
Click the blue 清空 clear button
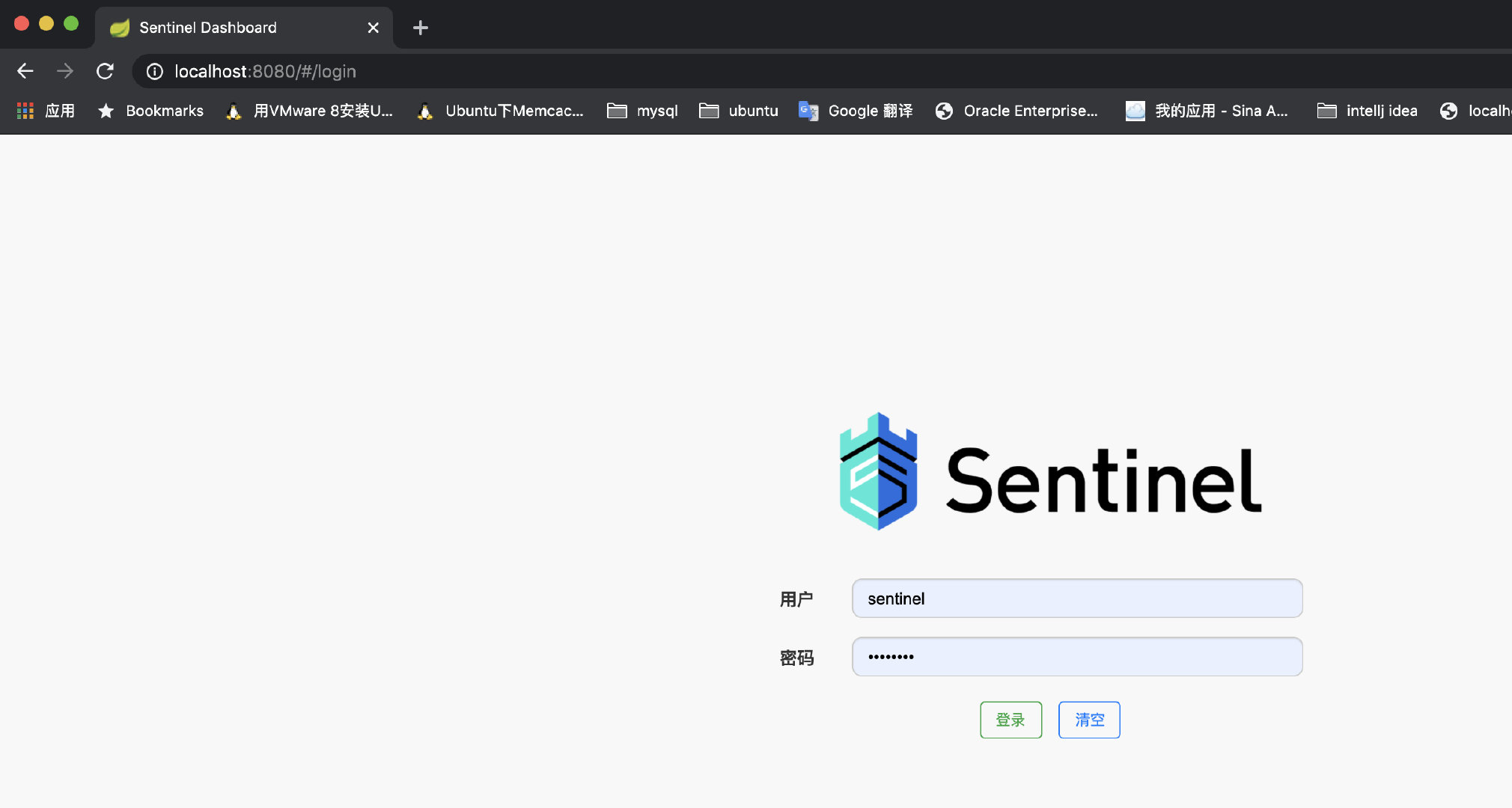coord(1089,720)
